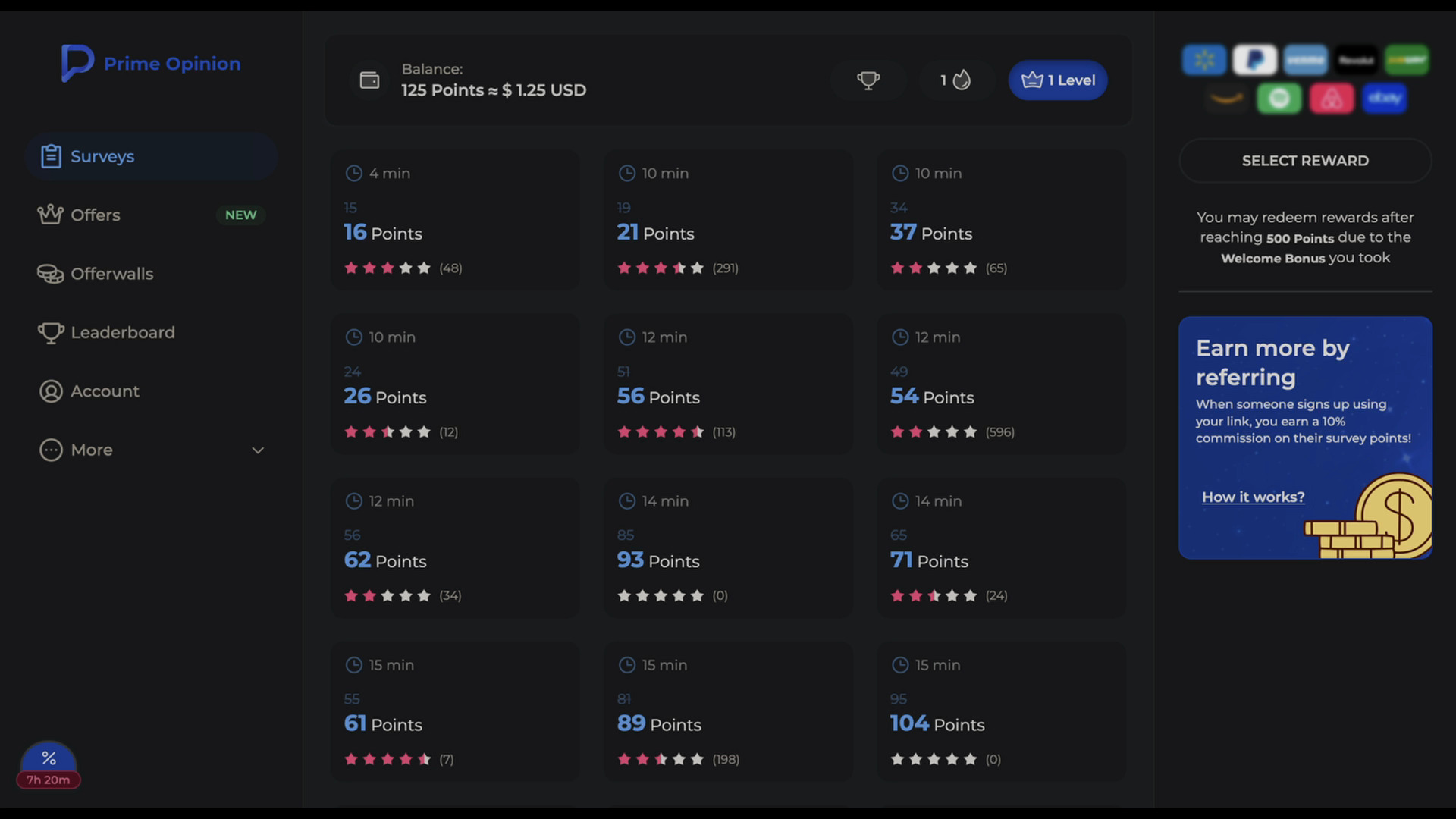The width and height of the screenshot is (1456, 819).
Task: Click the wallet balance icon
Action: [x=369, y=80]
